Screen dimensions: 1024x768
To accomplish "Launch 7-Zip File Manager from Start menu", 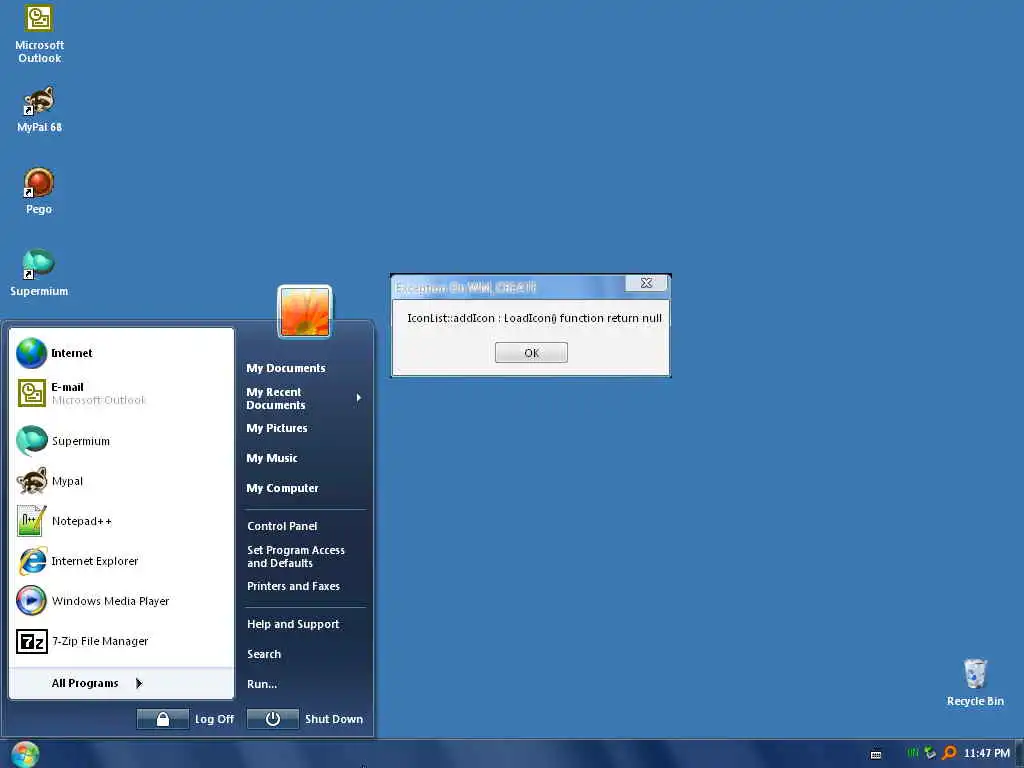I will 121,641.
